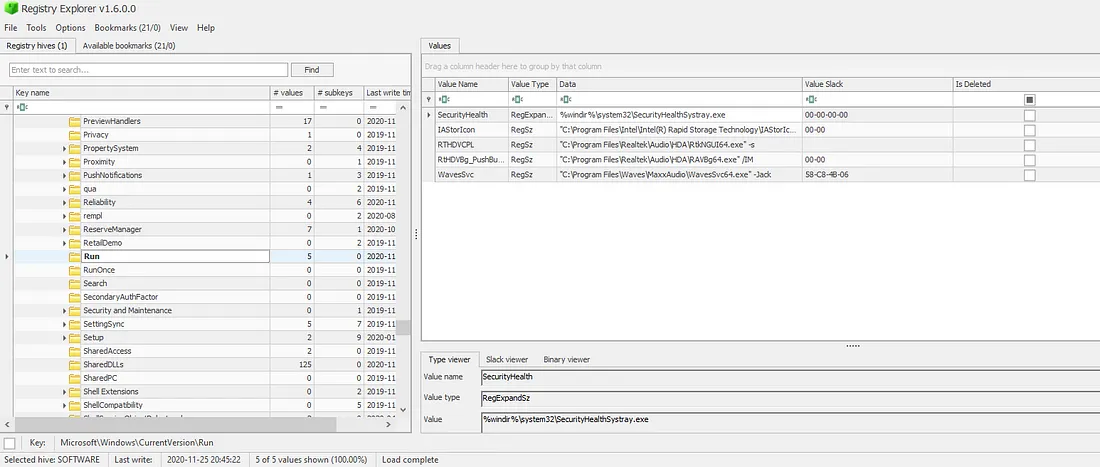This screenshot has height=467, width=1100.
Task: Select the RunOnce folder icon
Action: 75,270
